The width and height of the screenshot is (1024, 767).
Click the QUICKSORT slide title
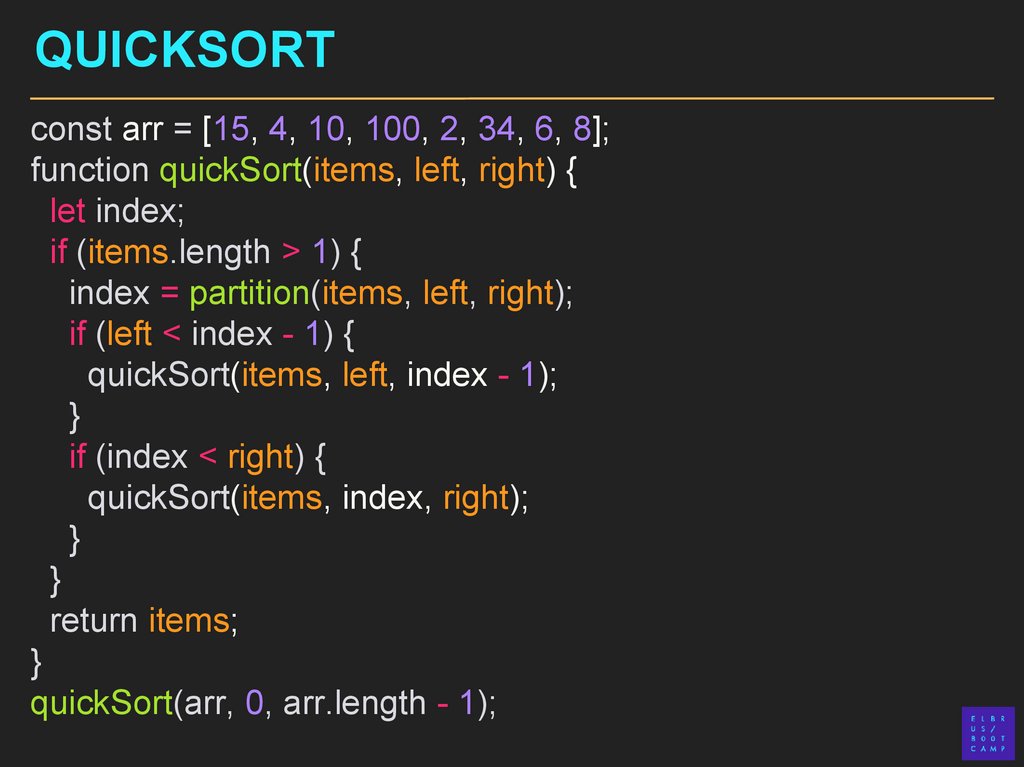pos(184,50)
